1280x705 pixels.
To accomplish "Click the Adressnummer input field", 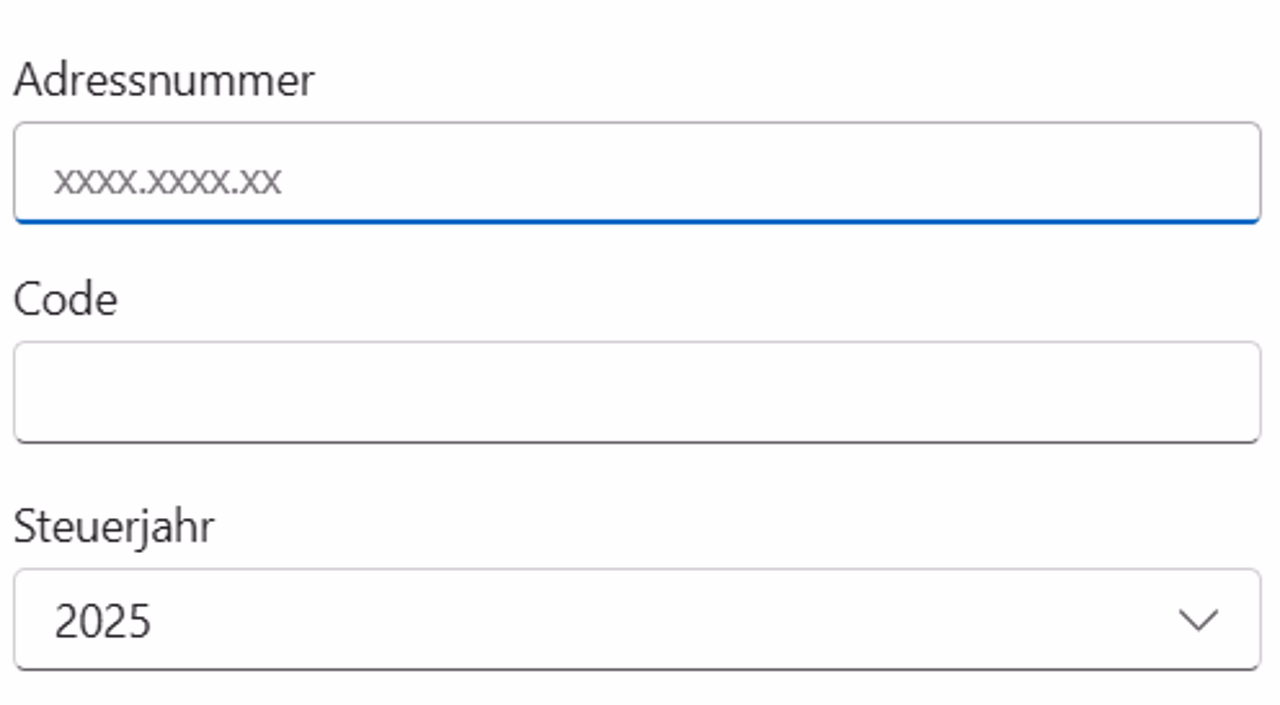I will [x=636, y=173].
